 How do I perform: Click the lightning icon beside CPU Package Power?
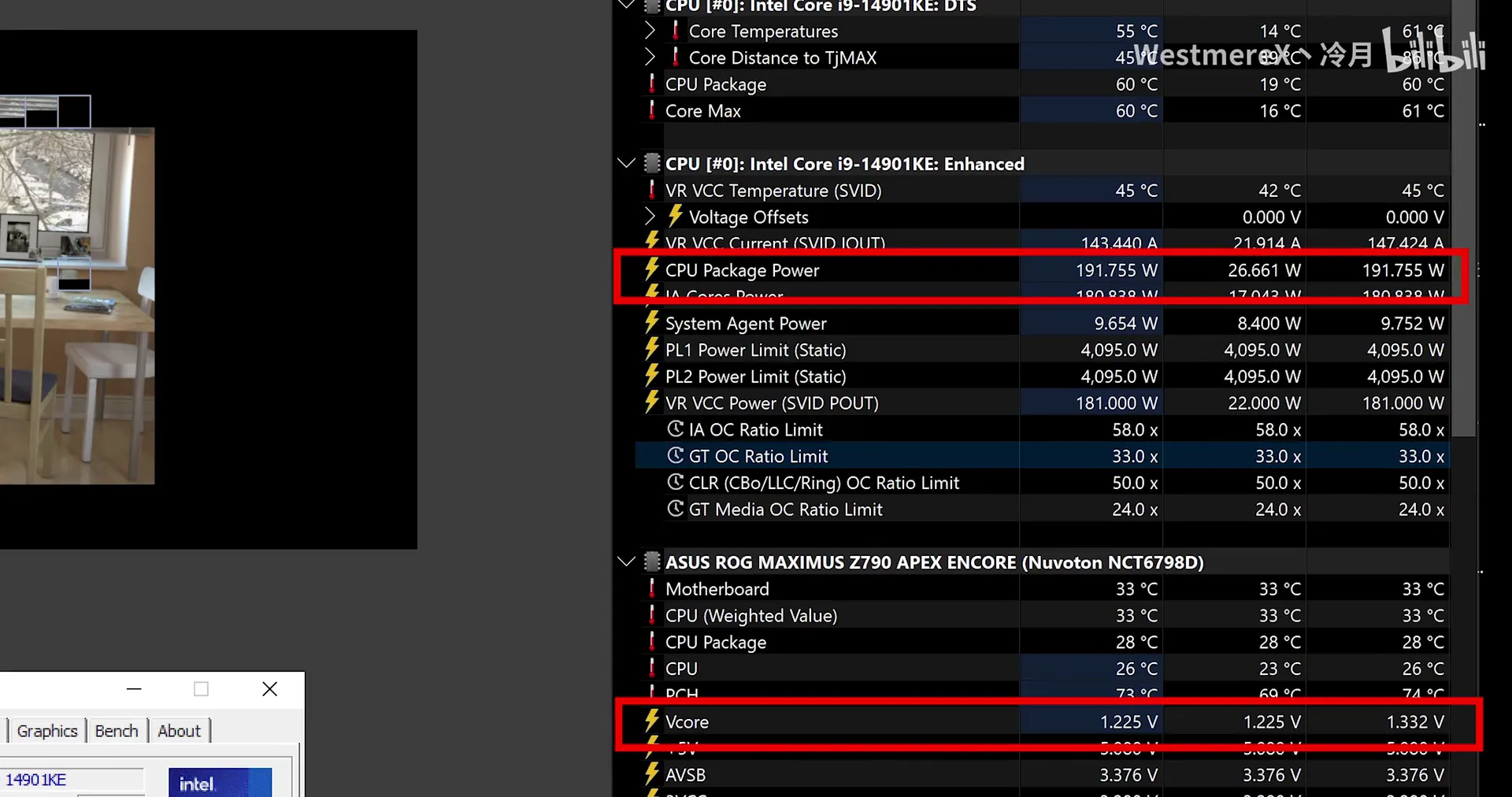651,269
